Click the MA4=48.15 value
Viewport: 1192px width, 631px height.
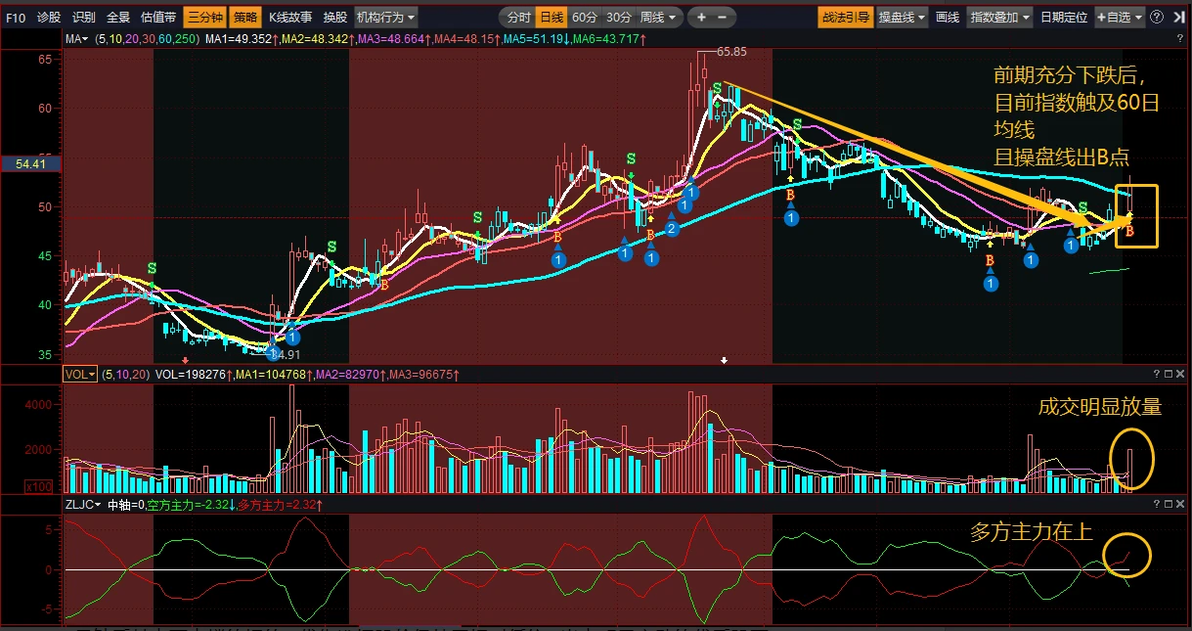pyautogui.click(x=464, y=38)
